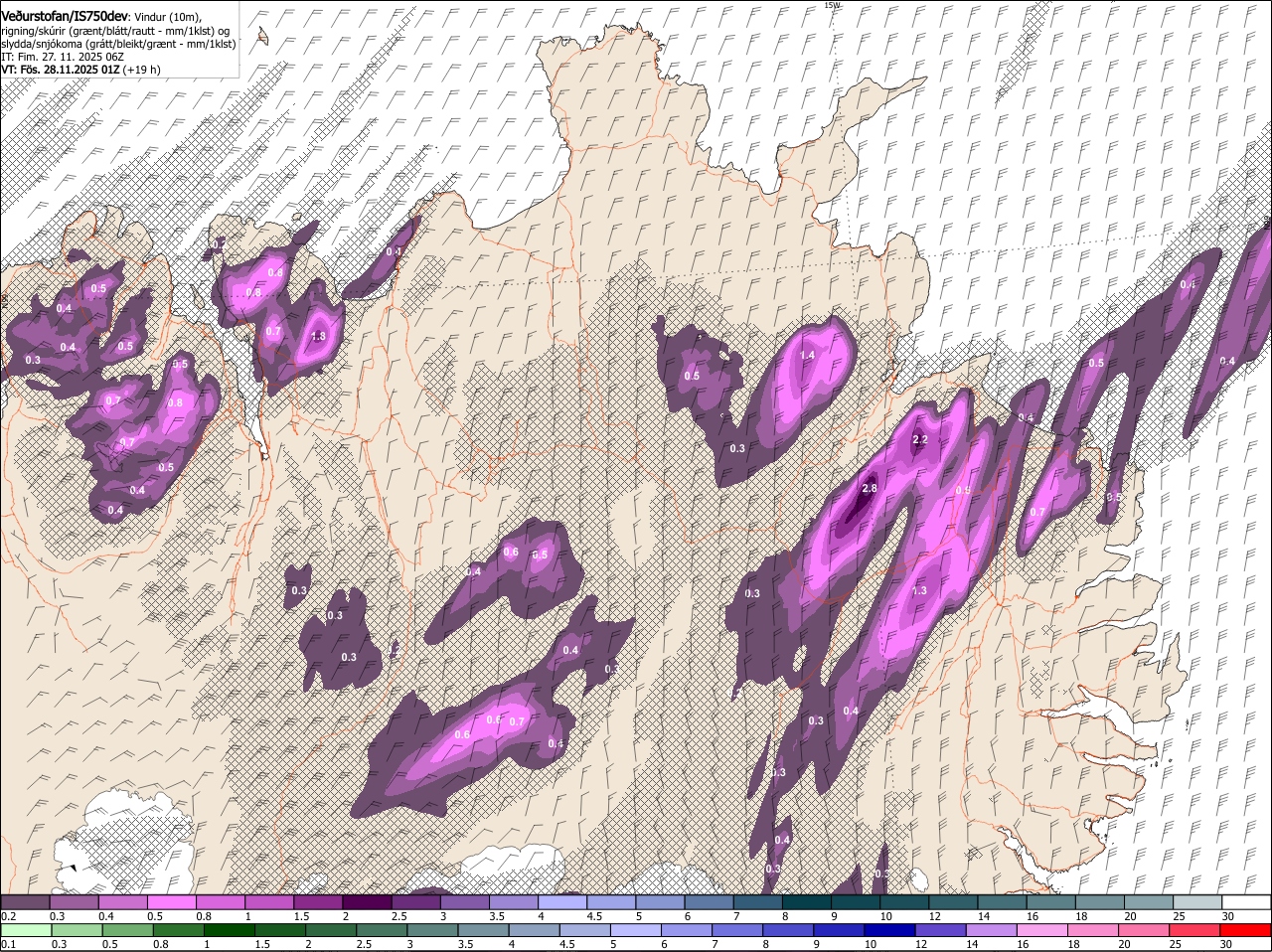This screenshot has height=952, width=1272.
Task: Pick the upper scale swatch starting at 0.4
Action: click(122, 902)
